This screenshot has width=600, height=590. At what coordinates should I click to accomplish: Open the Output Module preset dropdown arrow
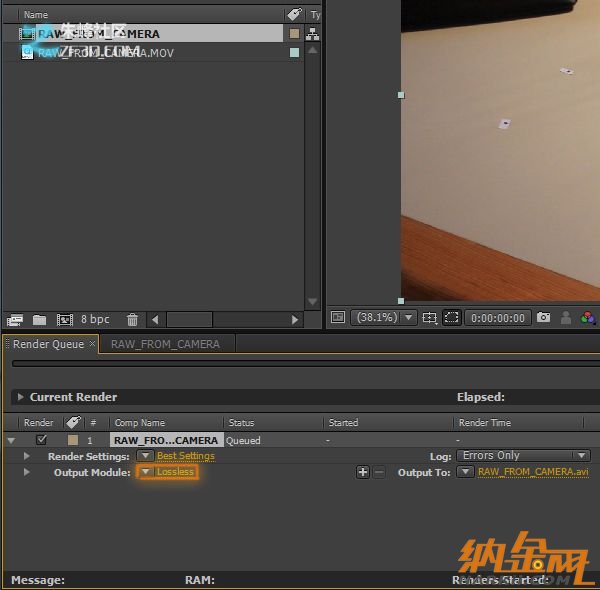(x=146, y=472)
